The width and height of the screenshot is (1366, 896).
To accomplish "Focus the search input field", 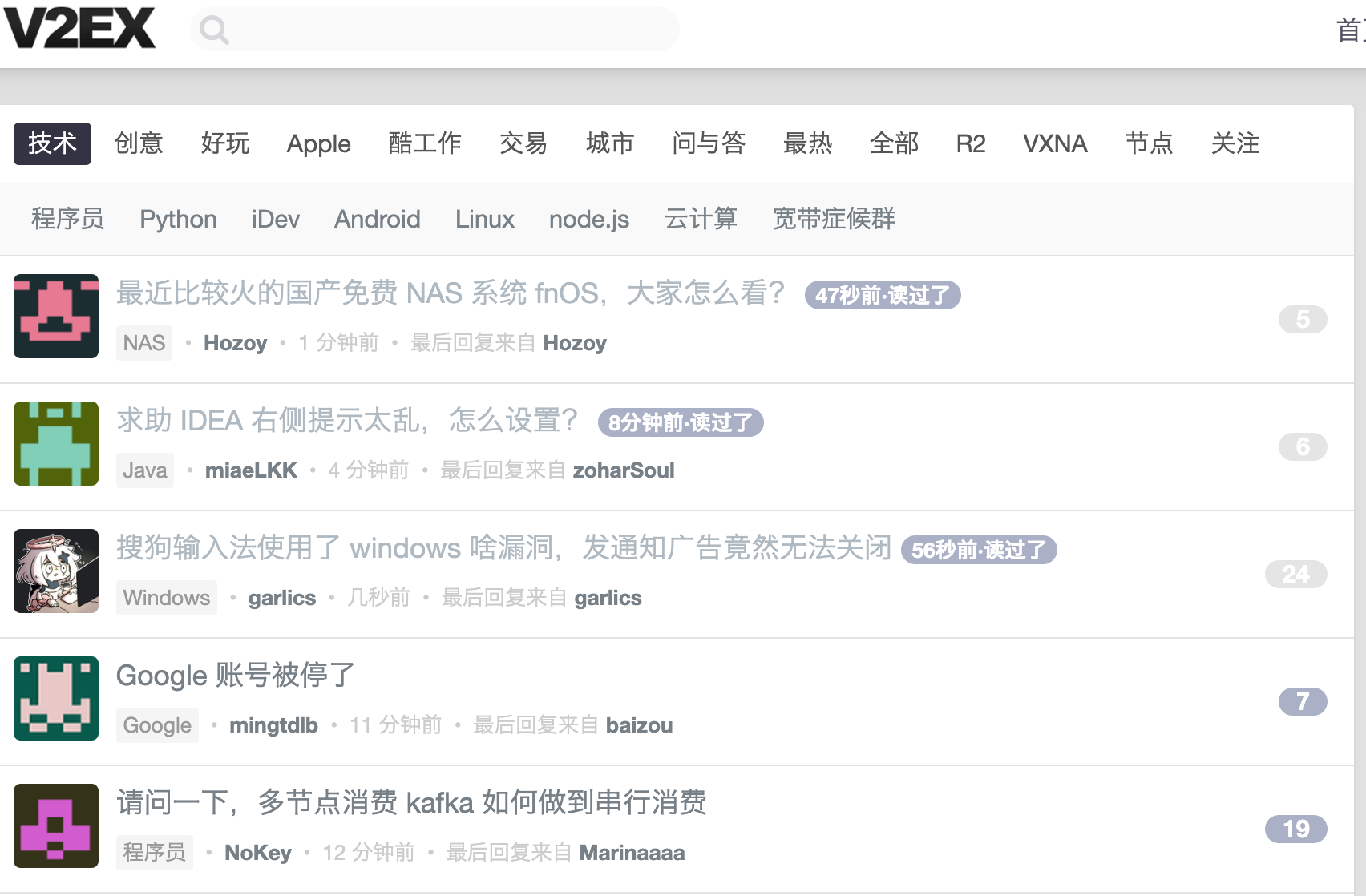I will coord(435,30).
